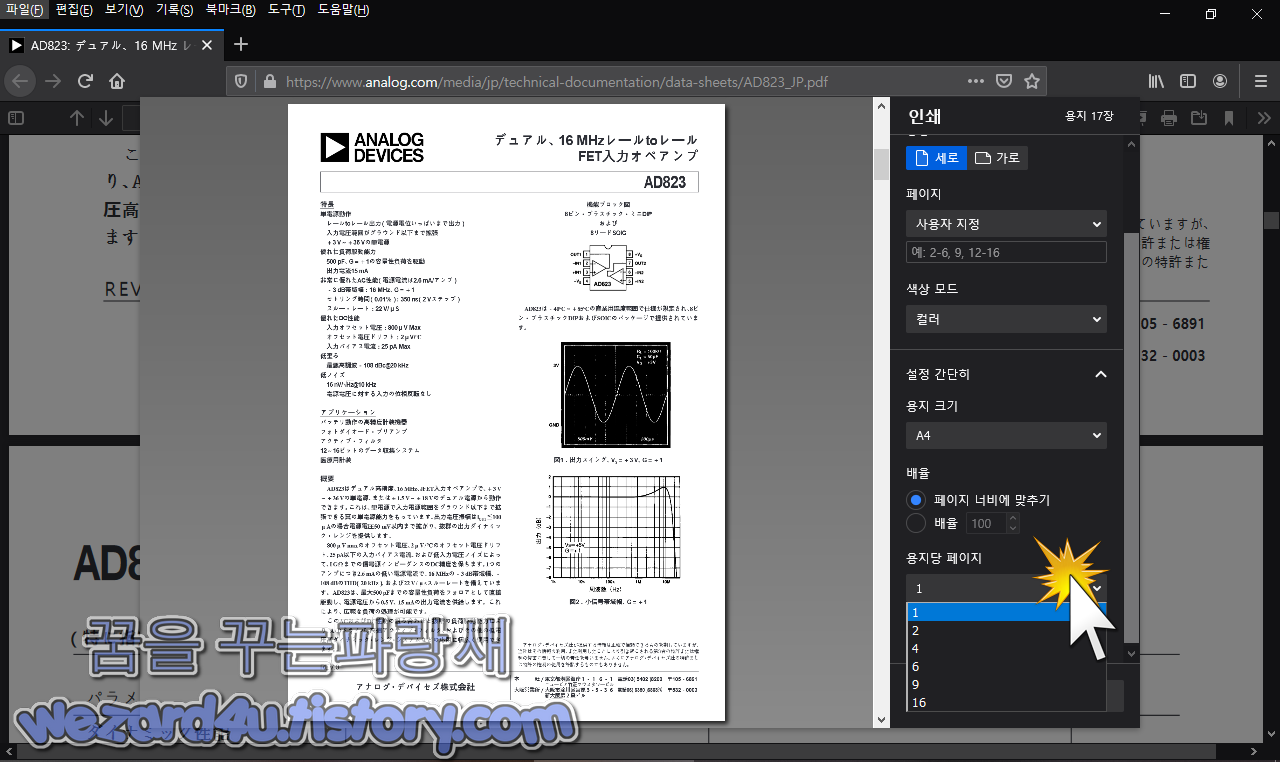Image resolution: width=1280 pixels, height=762 pixels.
Task: Click the print preview page thumbnail
Action: [507, 411]
